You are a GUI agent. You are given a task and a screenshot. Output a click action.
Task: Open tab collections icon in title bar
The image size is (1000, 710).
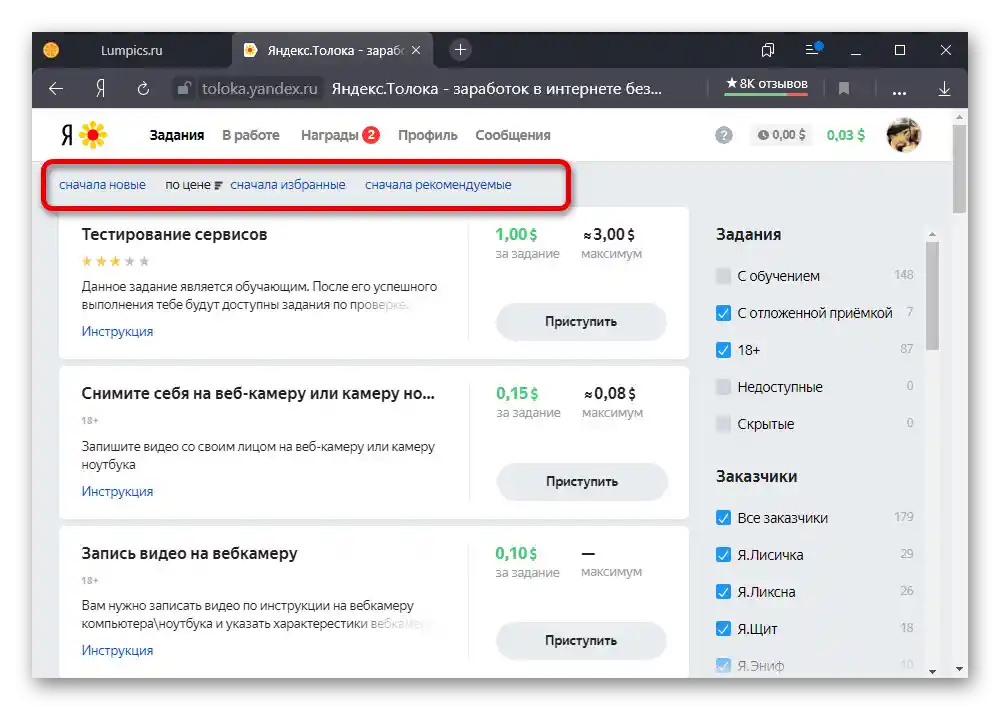(768, 50)
